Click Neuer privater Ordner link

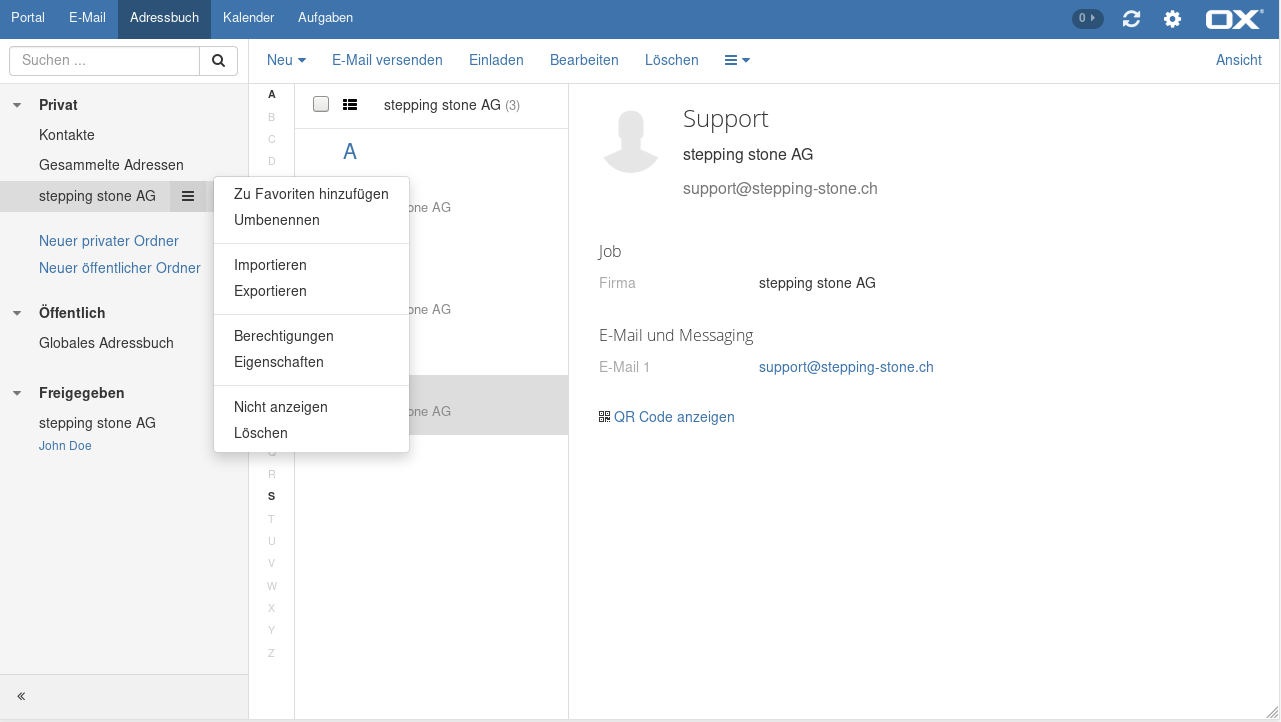[109, 241]
